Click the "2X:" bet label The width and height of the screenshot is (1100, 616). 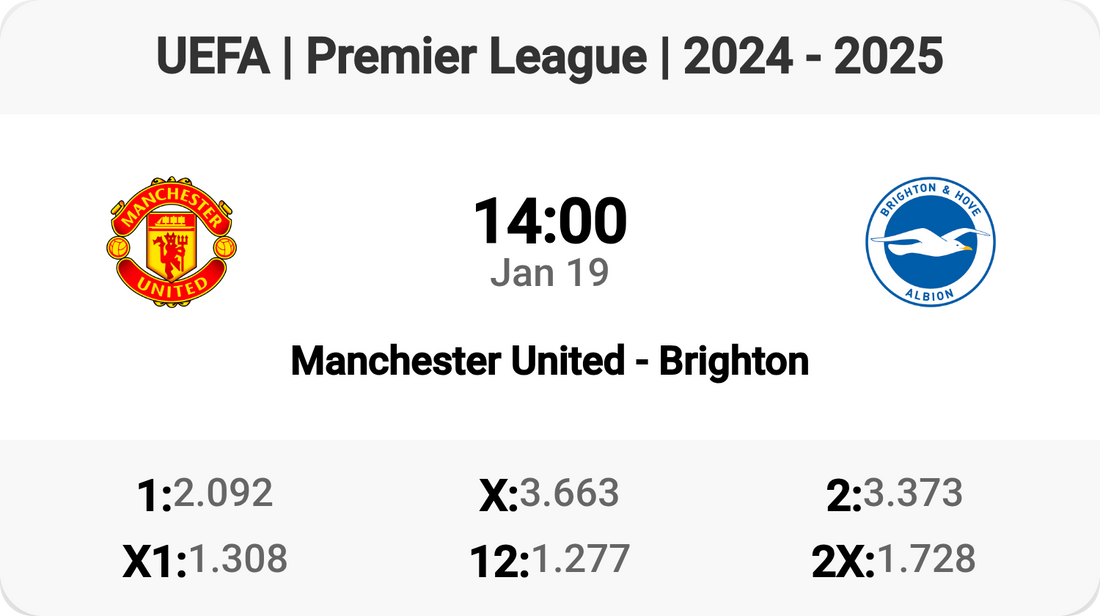(843, 562)
